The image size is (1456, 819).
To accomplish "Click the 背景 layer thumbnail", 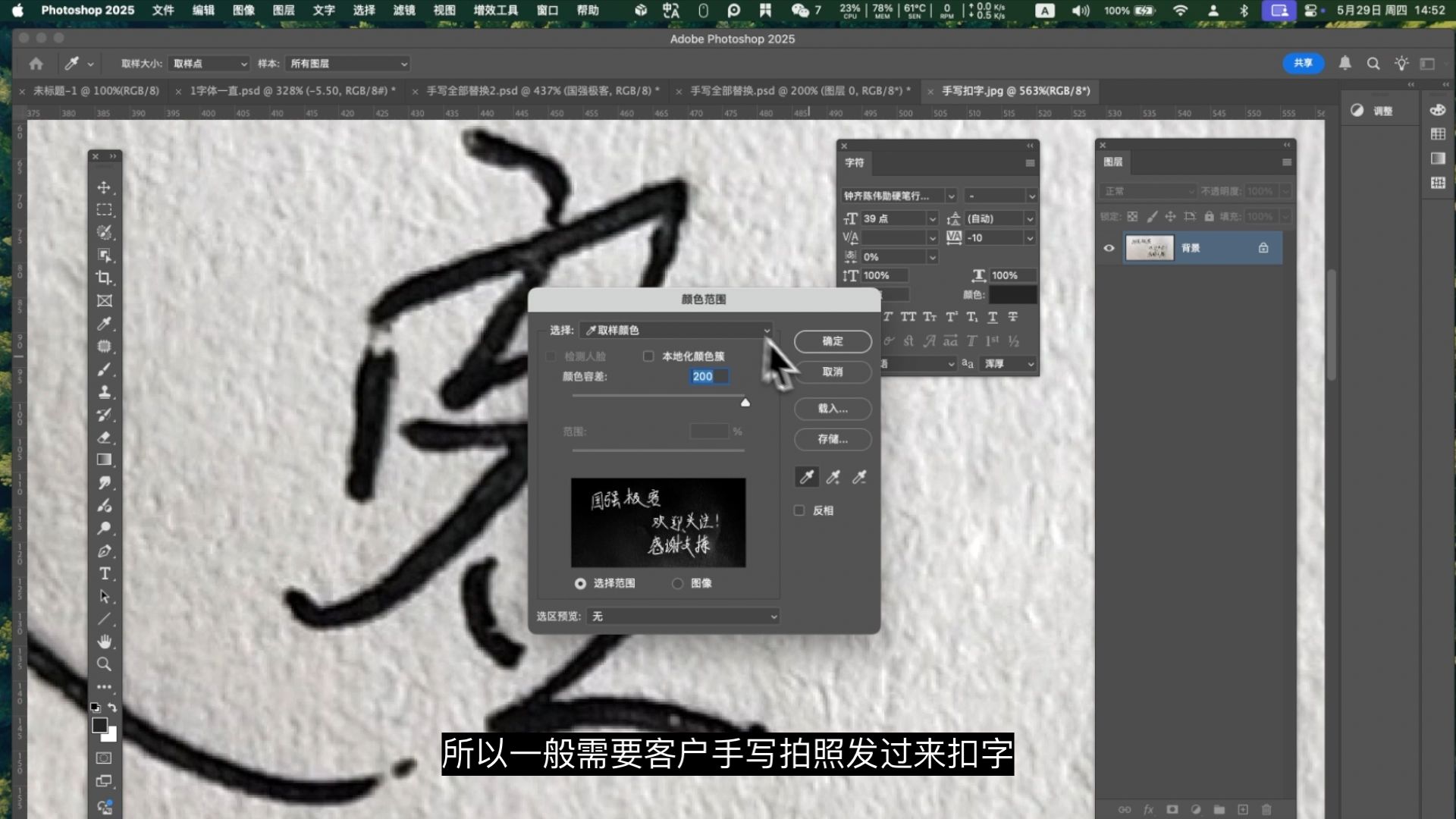I will click(1150, 248).
